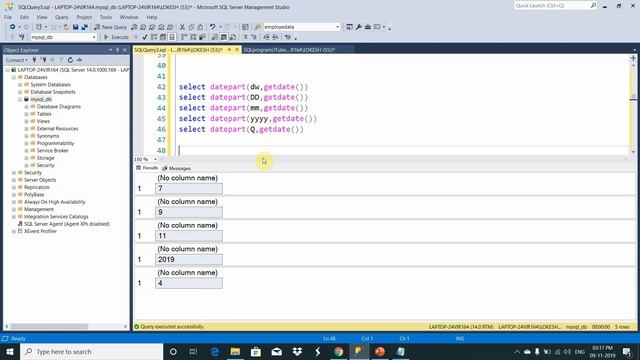Image resolution: width=640 pixels, height=360 pixels.
Task: Select the result cell showing 2019
Action: 189,260
